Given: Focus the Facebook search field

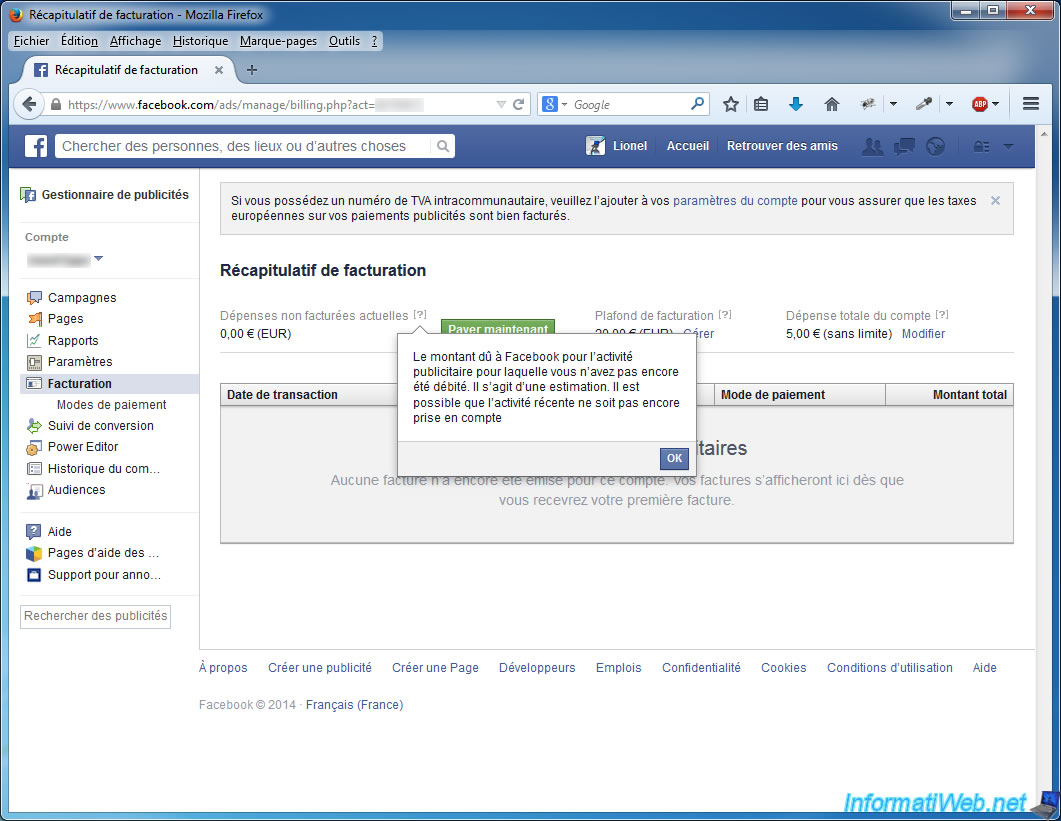Looking at the screenshot, I should [244, 146].
